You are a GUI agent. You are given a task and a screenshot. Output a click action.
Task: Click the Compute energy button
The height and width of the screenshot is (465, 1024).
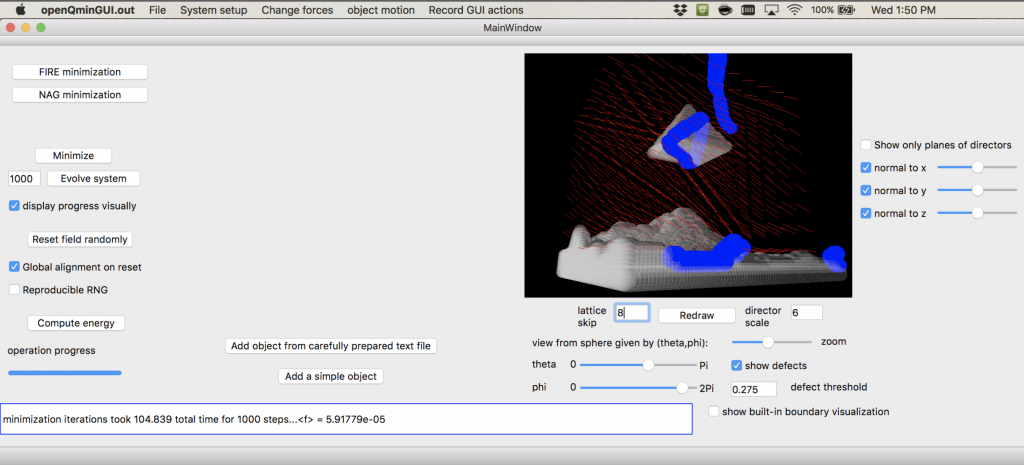pos(76,323)
